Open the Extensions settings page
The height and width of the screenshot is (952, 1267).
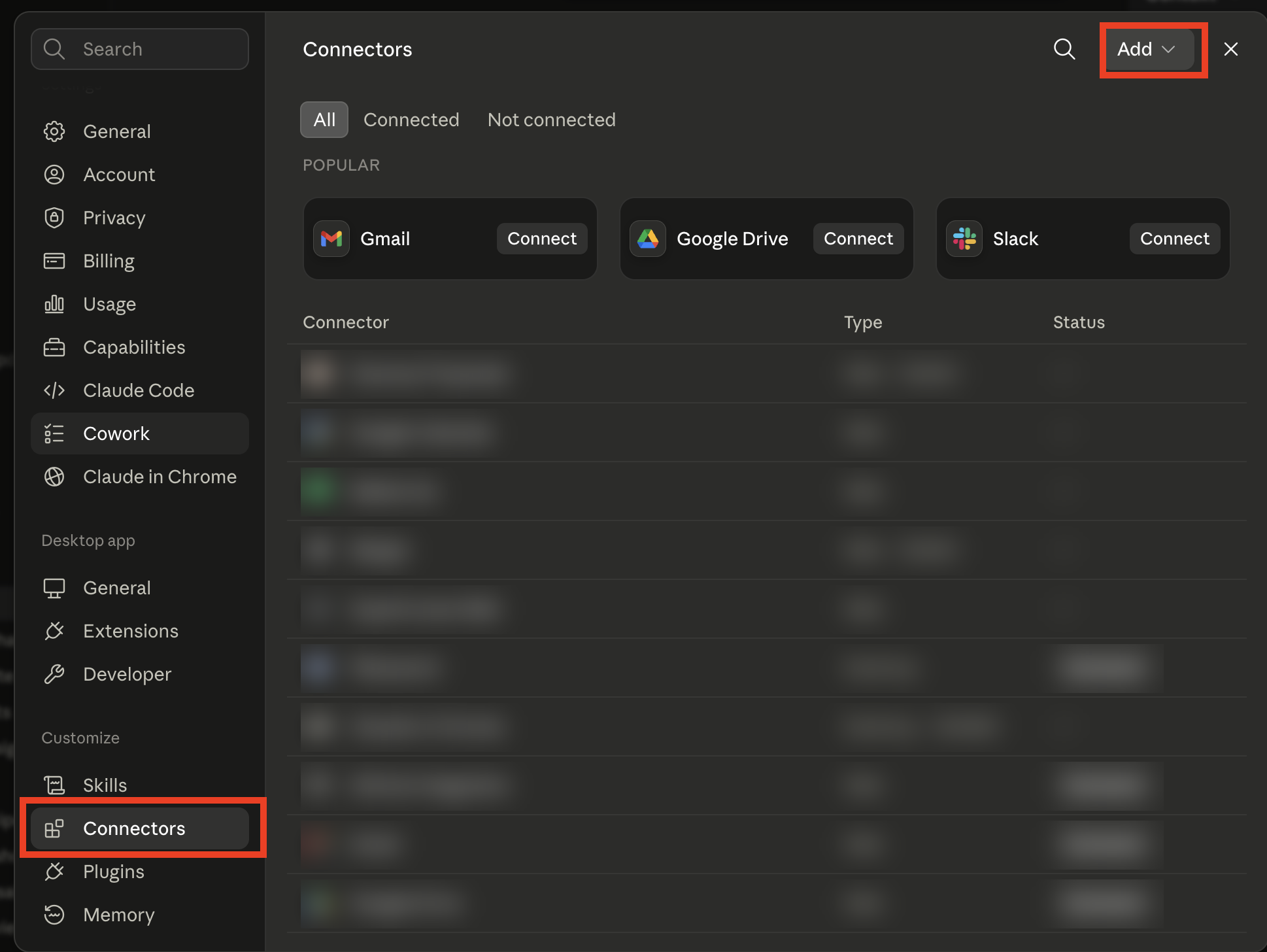point(140,631)
